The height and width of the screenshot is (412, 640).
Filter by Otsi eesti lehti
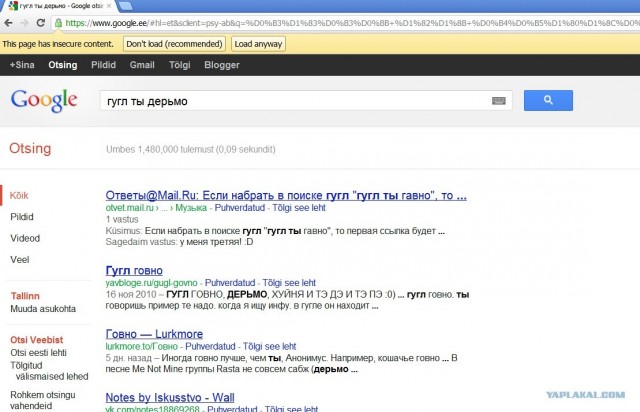pos(38,353)
